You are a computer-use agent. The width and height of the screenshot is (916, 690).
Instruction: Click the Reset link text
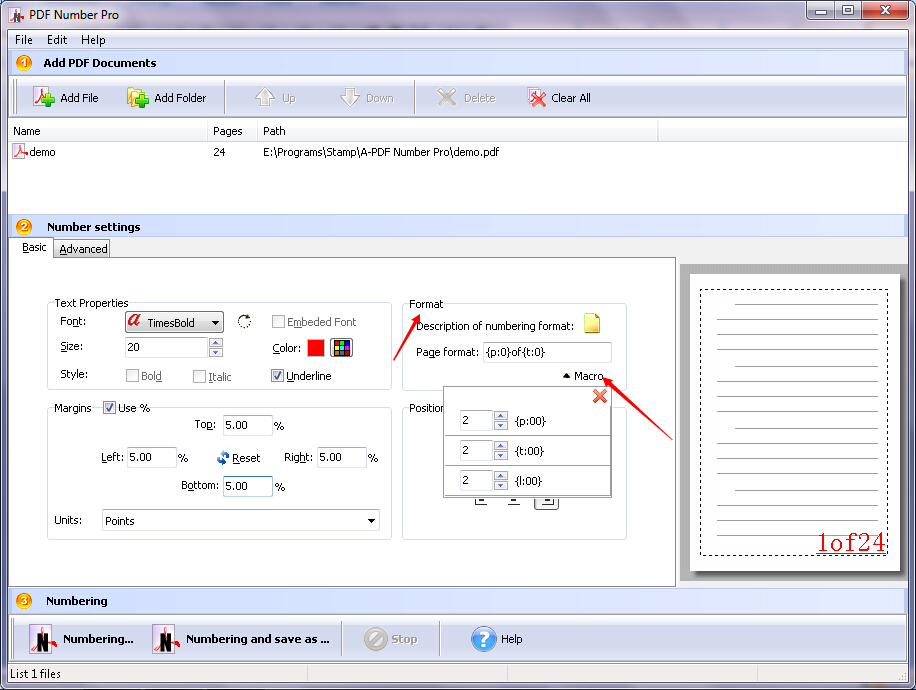click(246, 458)
